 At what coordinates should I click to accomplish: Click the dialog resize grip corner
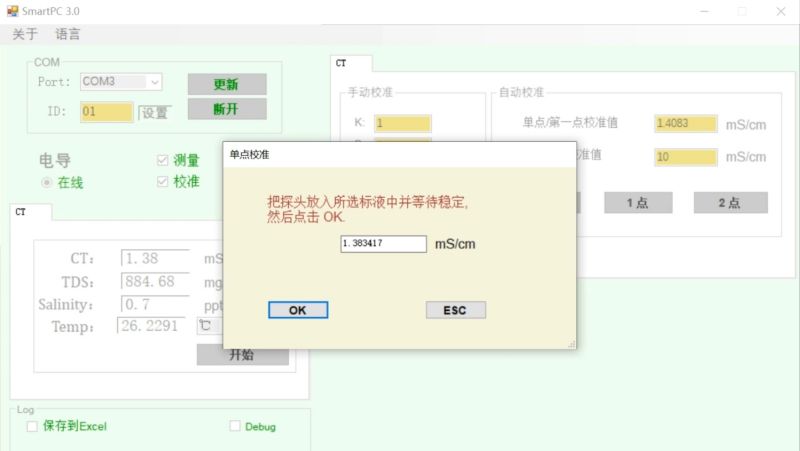[x=572, y=345]
